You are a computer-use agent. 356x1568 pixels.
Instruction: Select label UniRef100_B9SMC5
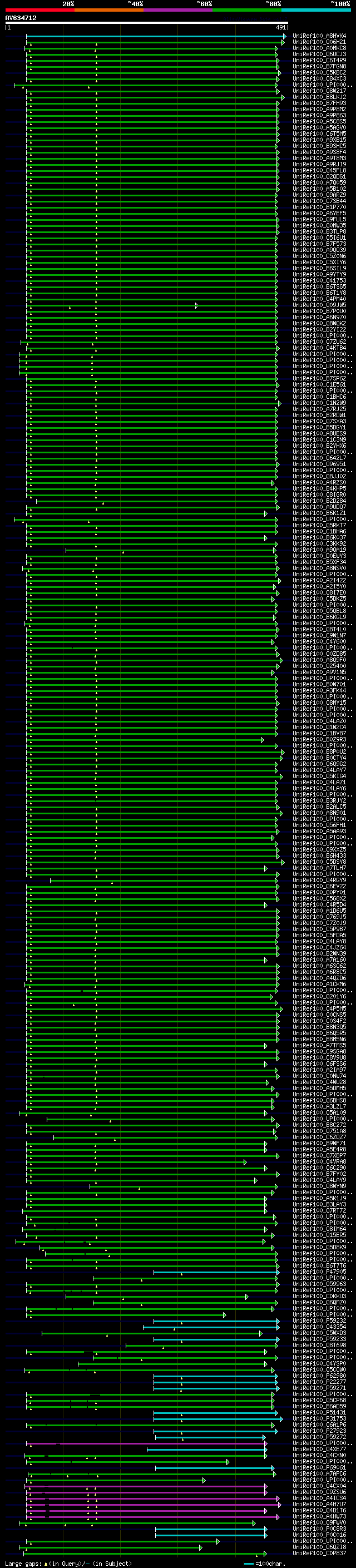click(x=319, y=146)
